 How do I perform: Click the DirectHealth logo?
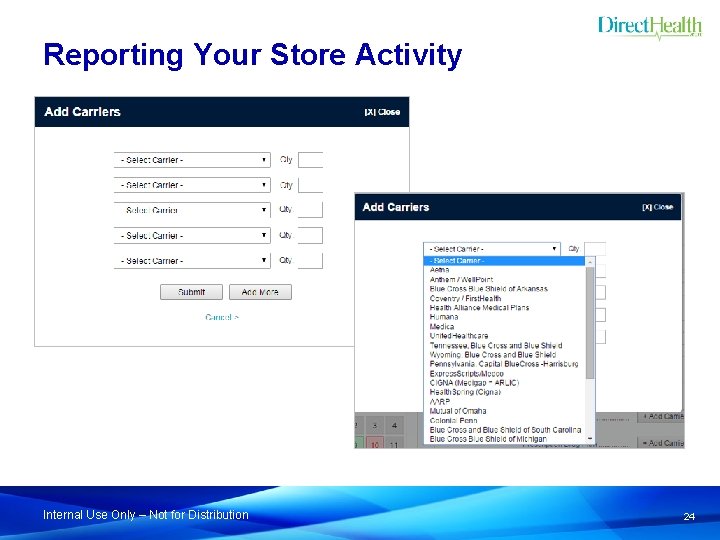tap(650, 28)
